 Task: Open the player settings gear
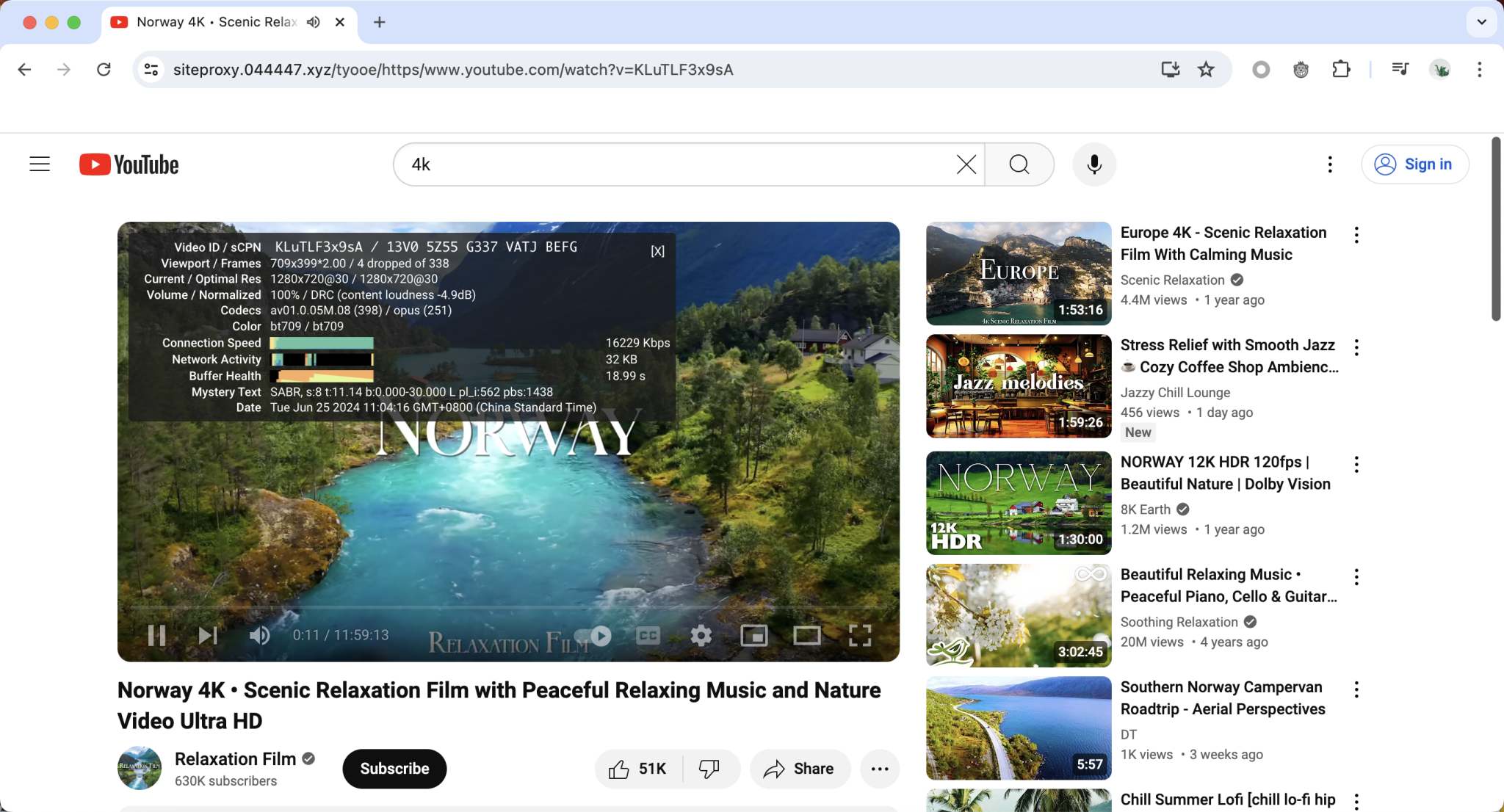point(701,636)
